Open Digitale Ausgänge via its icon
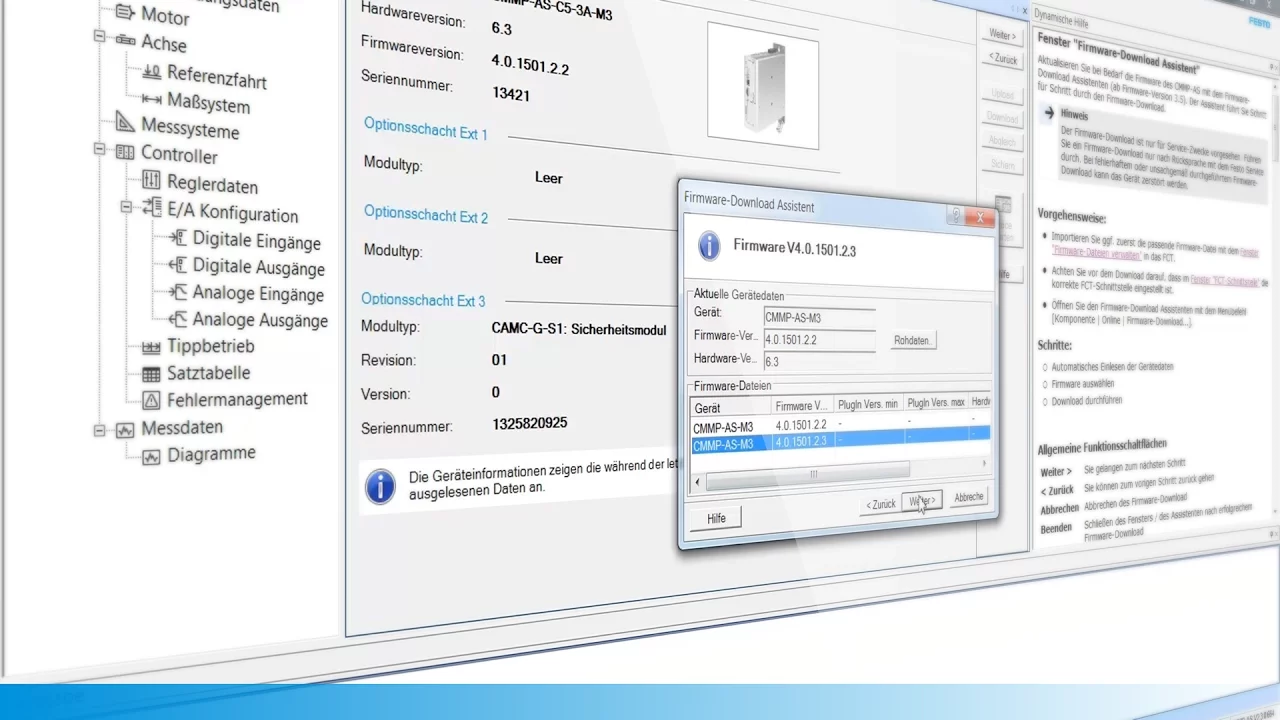Image resolution: width=1280 pixels, height=720 pixels. coord(178,265)
